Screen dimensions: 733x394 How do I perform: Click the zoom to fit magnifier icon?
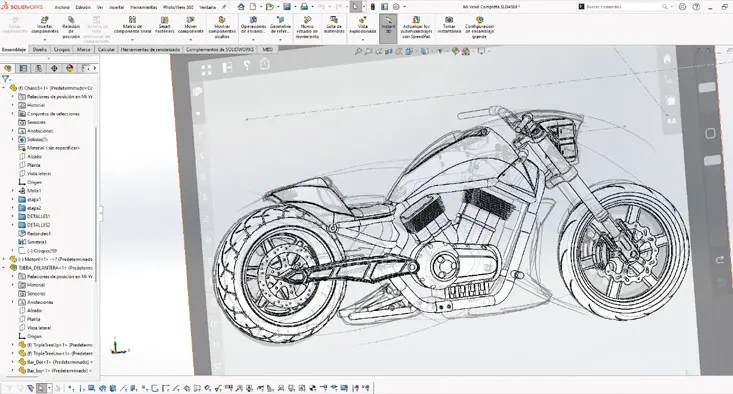coord(358,51)
